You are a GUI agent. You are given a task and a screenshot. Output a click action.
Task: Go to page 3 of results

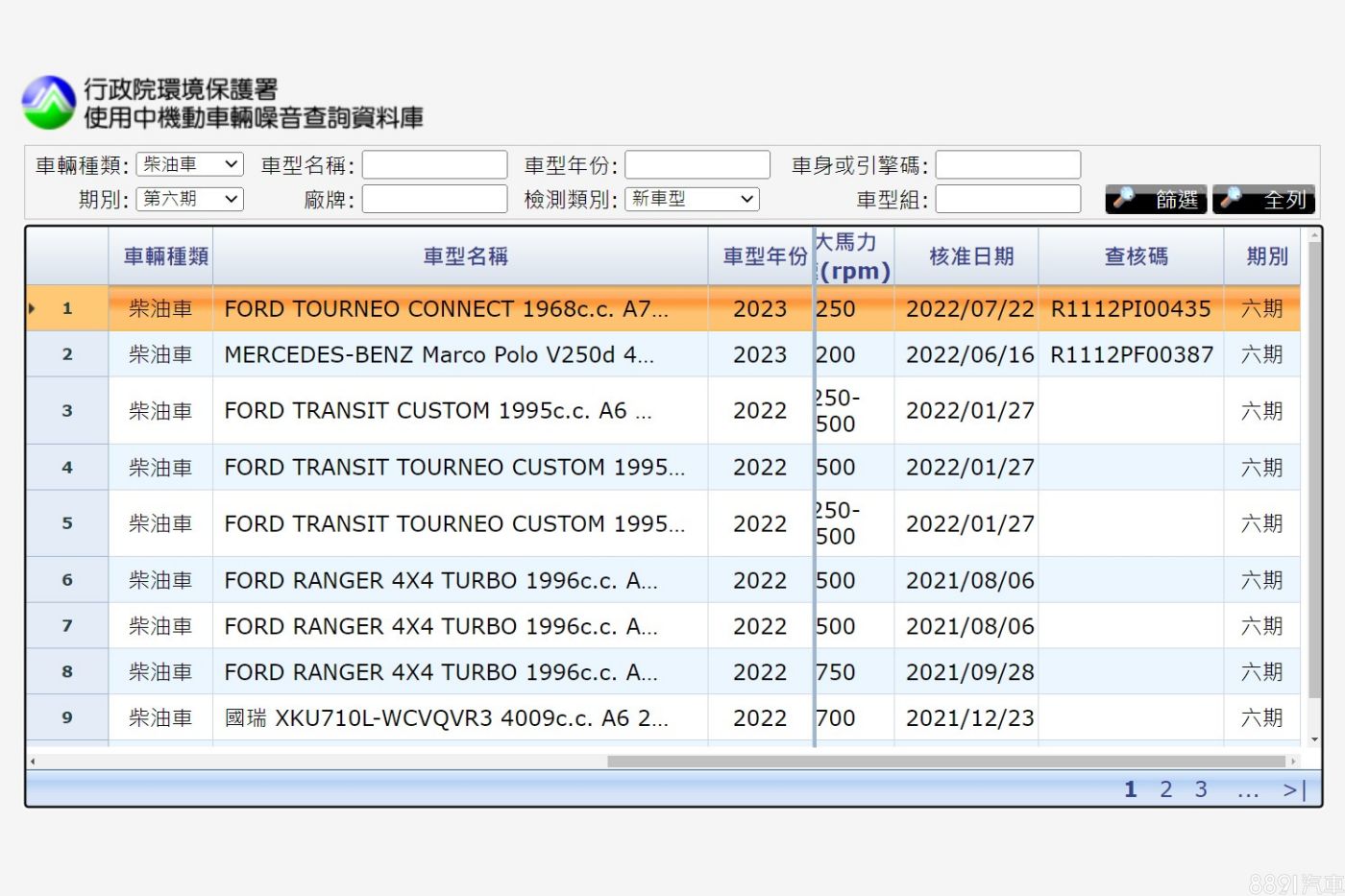(1201, 789)
